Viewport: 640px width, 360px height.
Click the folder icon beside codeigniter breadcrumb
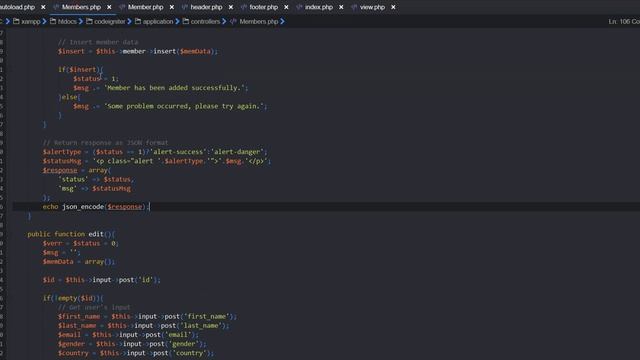pyautogui.click(x=89, y=21)
